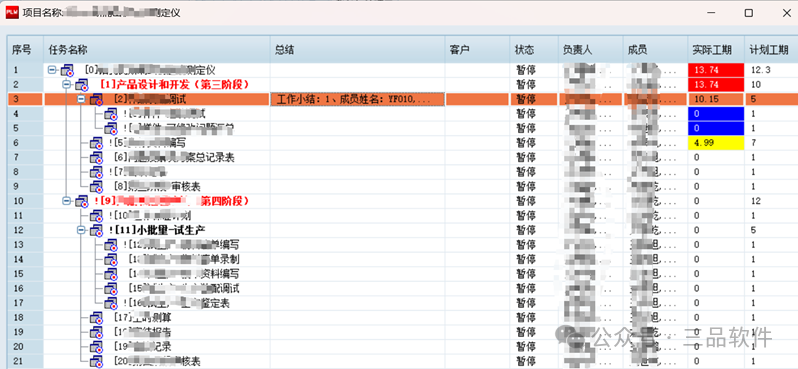Image resolution: width=798 pixels, height=369 pixels.
Task: Click the 总结 column header
Action: (x=358, y=49)
